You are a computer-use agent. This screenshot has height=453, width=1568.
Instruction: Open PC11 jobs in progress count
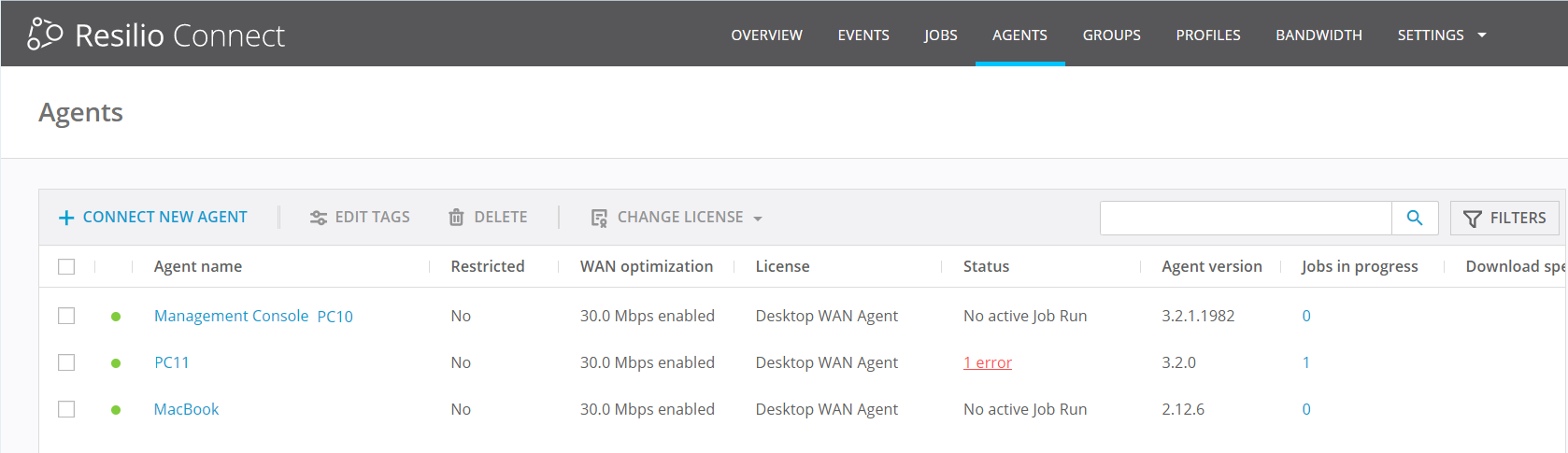pos(1305,362)
